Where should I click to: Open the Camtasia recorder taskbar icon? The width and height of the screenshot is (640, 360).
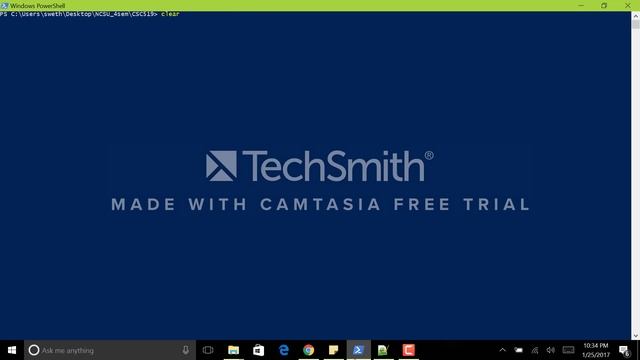coord(409,350)
